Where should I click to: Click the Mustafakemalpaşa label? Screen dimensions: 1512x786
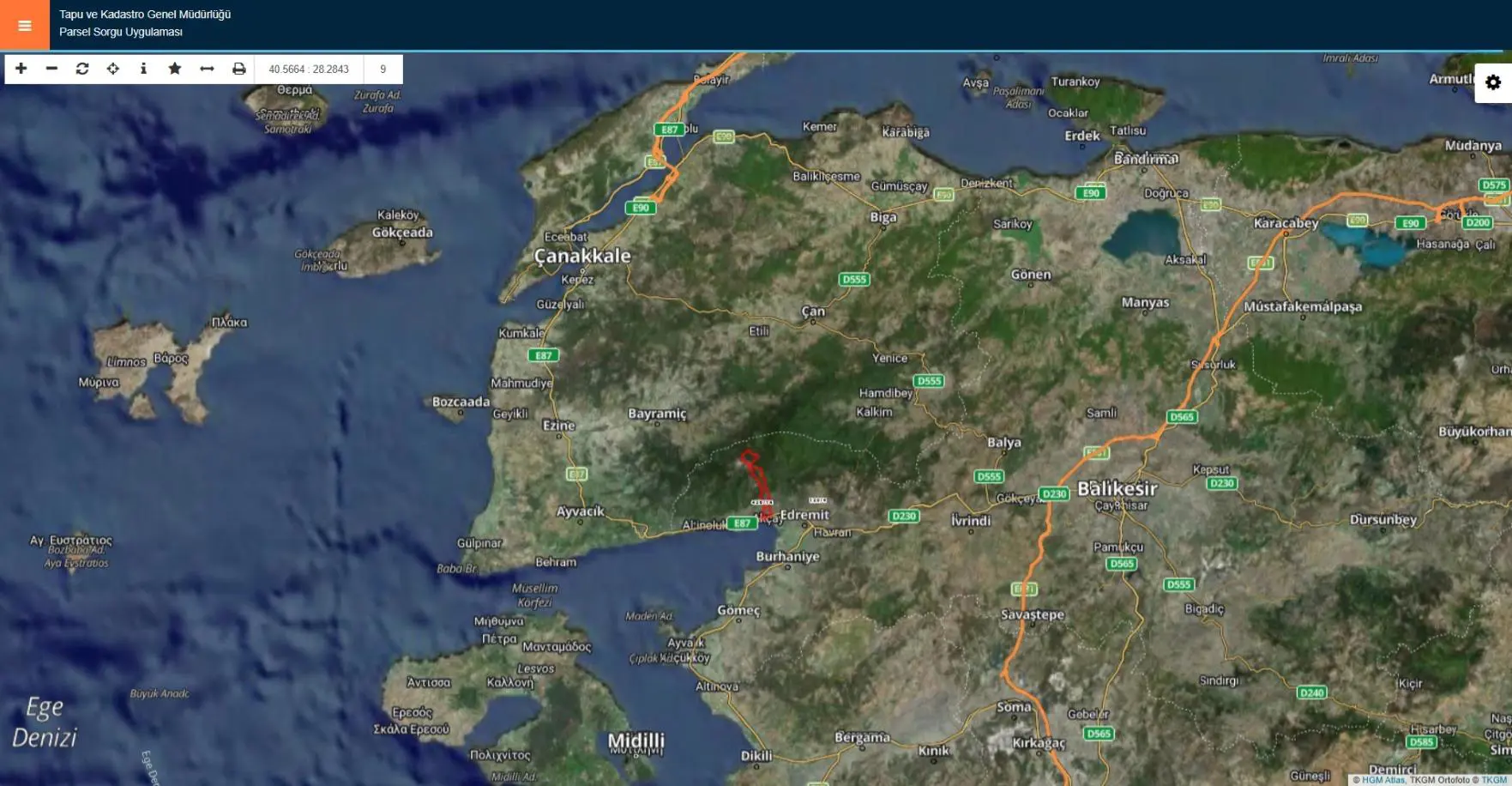click(x=1303, y=306)
